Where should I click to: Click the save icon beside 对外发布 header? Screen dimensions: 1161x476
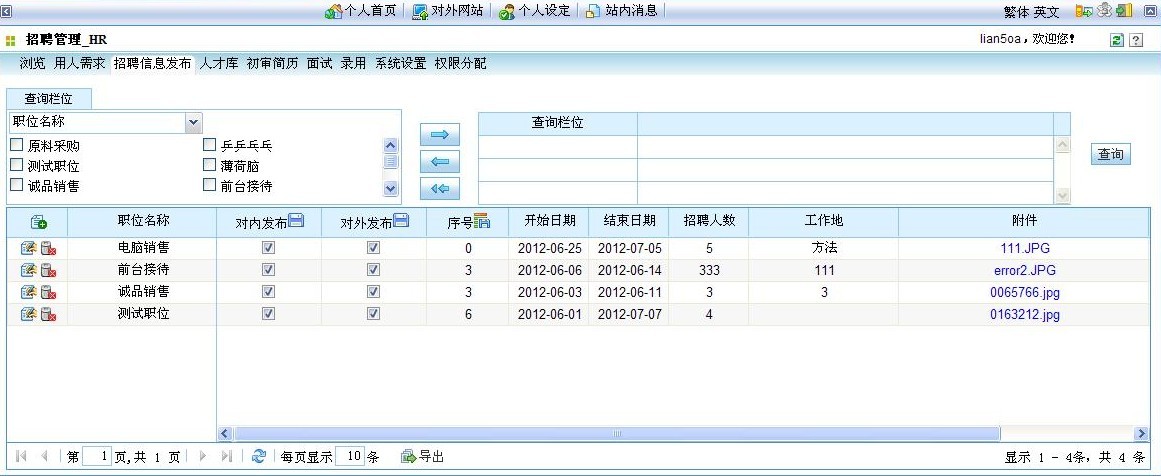point(400,221)
